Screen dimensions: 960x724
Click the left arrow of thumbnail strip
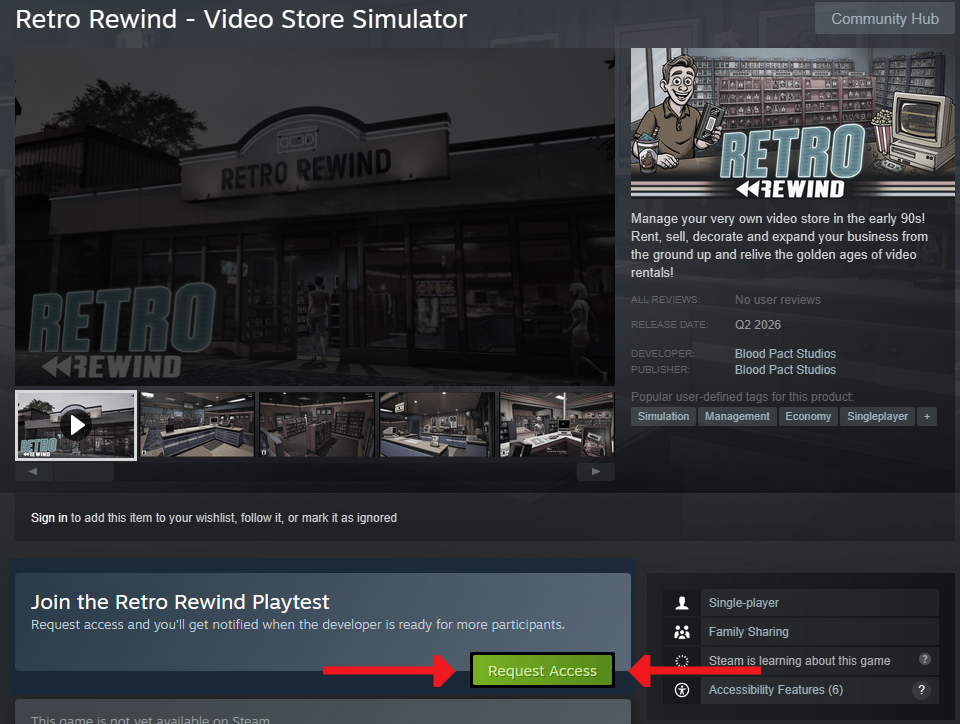pos(33,472)
